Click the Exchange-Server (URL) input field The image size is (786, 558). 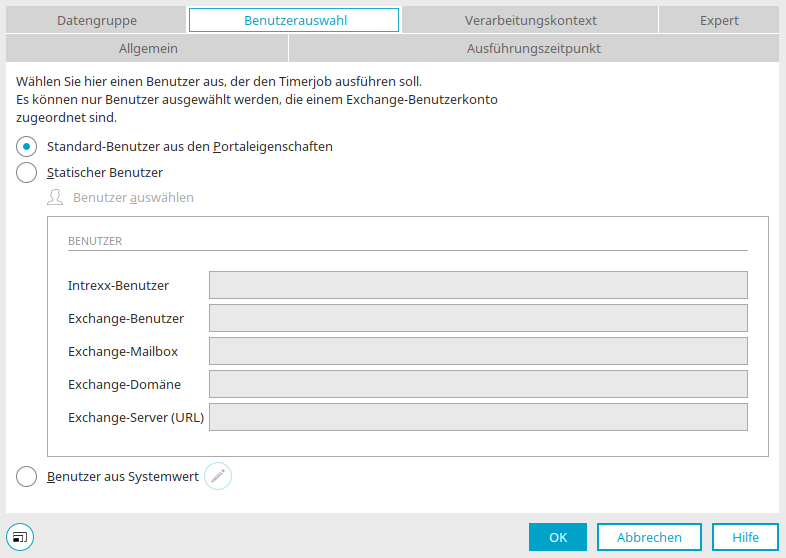tap(478, 417)
